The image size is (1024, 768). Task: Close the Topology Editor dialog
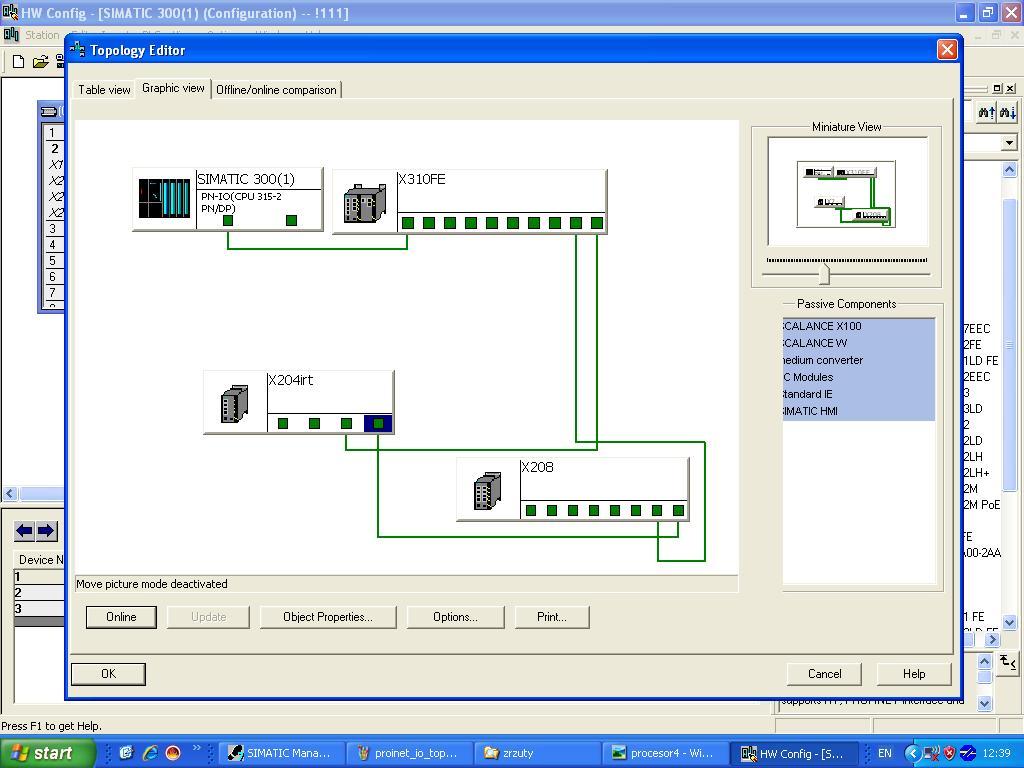pos(947,50)
